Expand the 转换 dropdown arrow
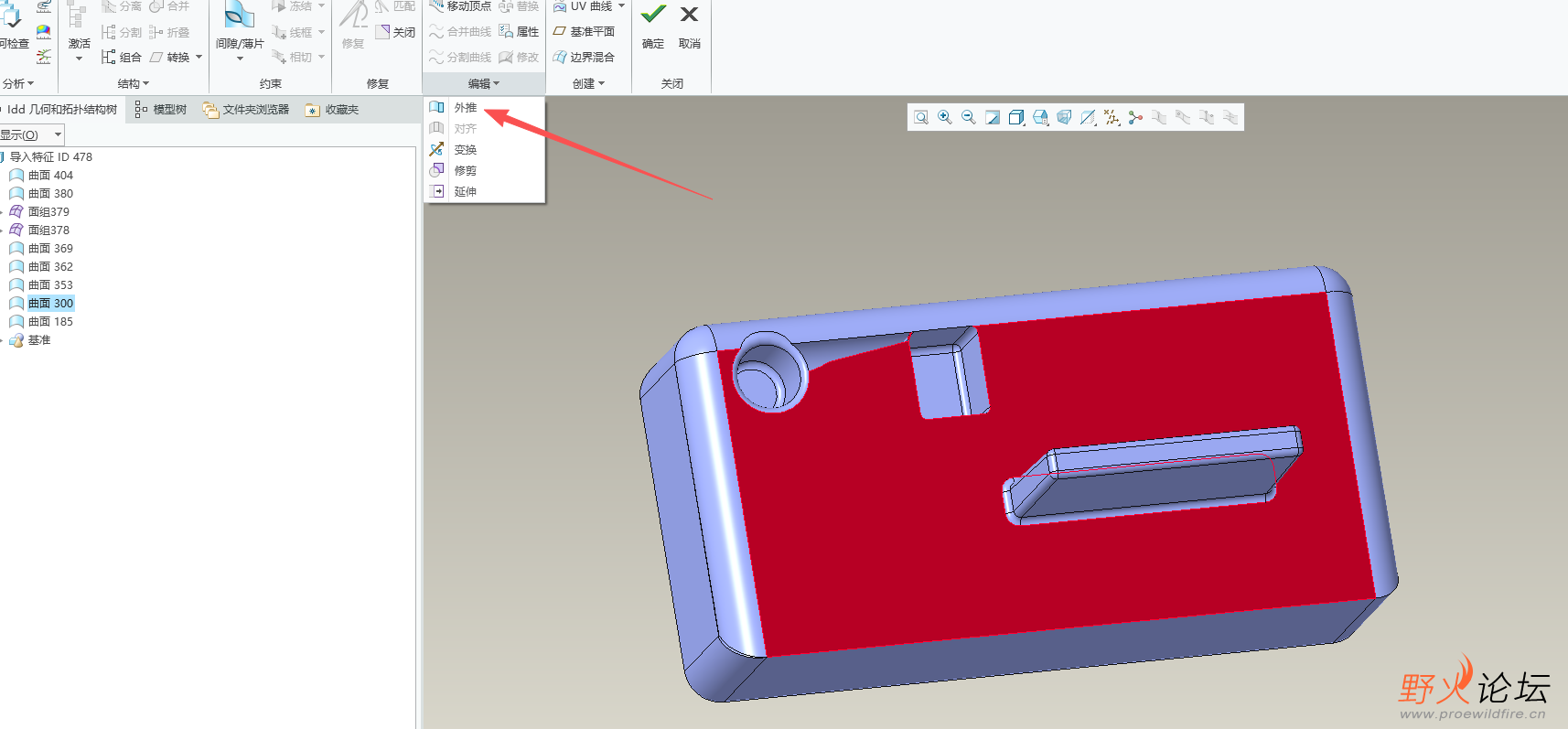Image resolution: width=1568 pixels, height=729 pixels. (x=199, y=57)
